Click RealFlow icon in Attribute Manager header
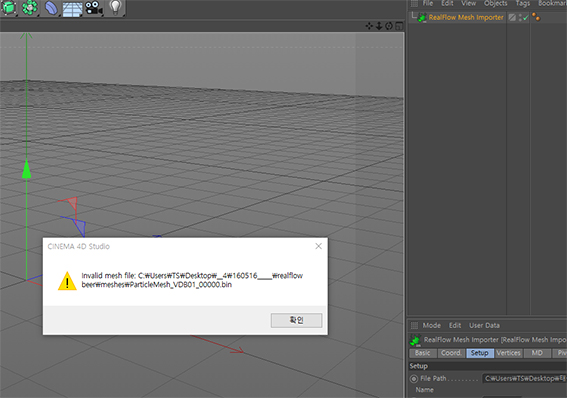567x398 pixels. click(x=415, y=340)
